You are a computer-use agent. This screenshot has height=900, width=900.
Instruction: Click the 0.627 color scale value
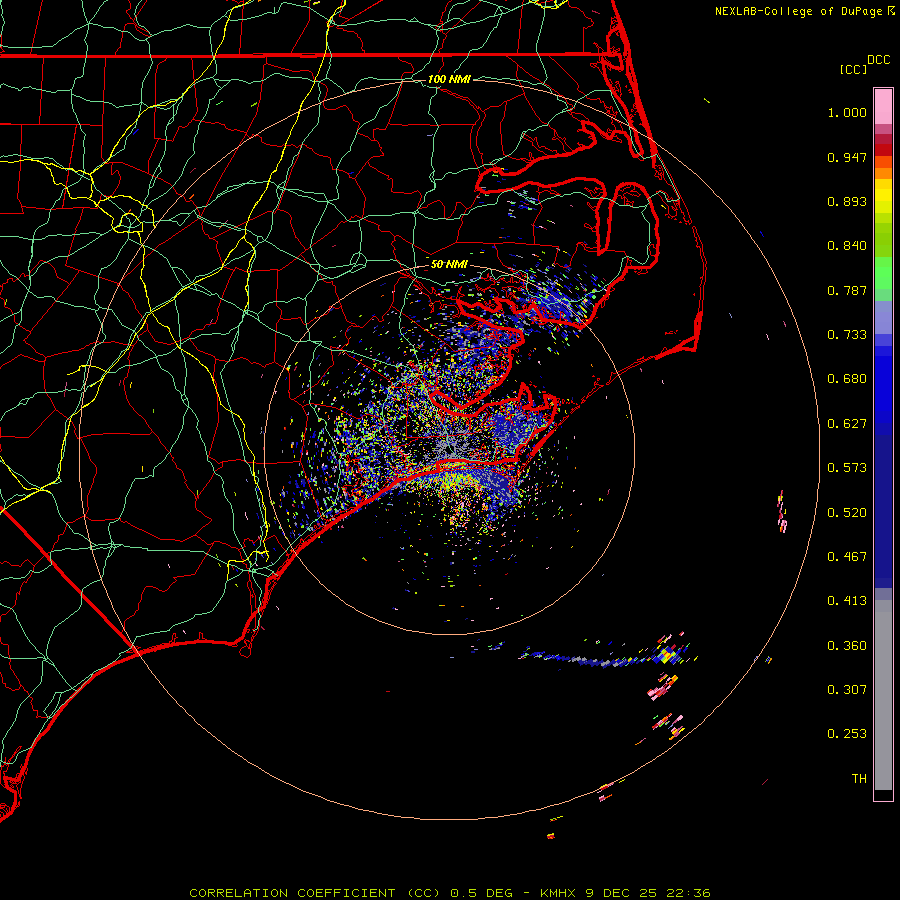click(x=847, y=424)
